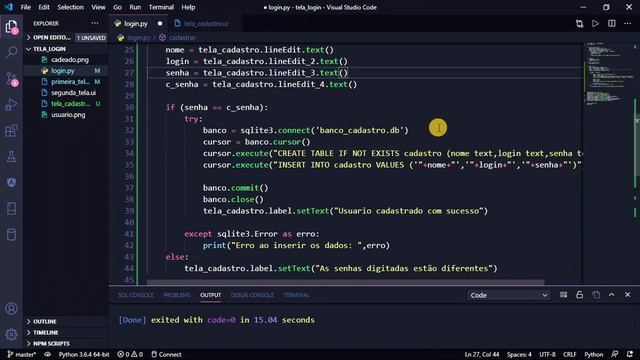Image resolution: width=640 pixels, height=360 pixels.
Task: Switch to the DEBUG CONSOLE panel tab
Action: pyautogui.click(x=252, y=295)
